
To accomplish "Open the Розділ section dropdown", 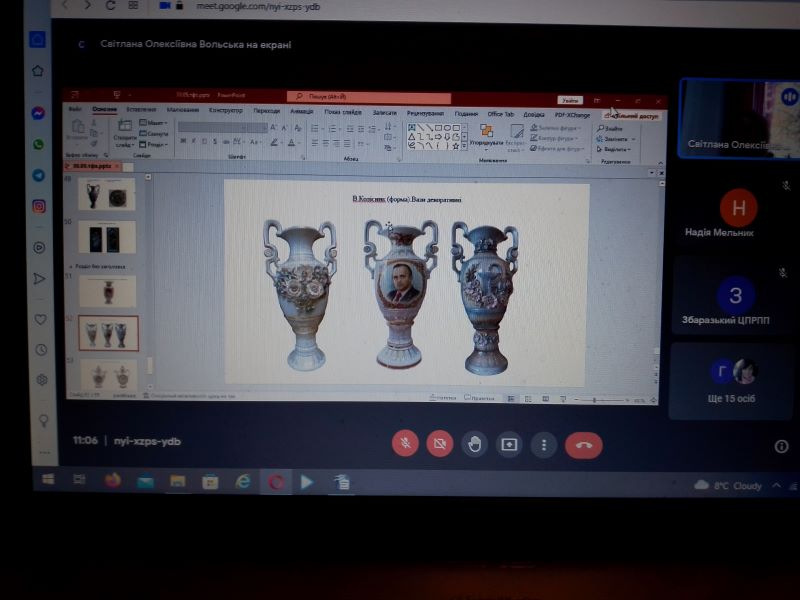I will click(x=154, y=144).
